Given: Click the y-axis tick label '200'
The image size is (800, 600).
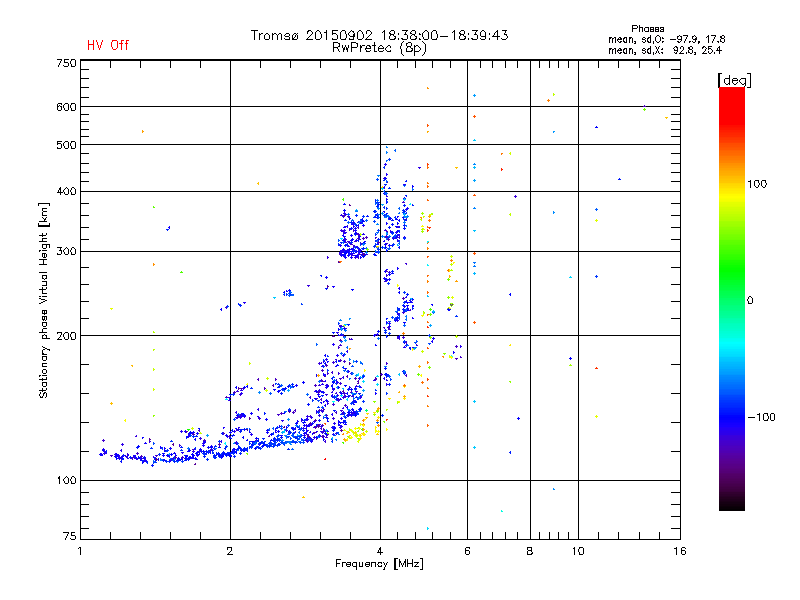Looking at the screenshot, I should pos(66,336).
